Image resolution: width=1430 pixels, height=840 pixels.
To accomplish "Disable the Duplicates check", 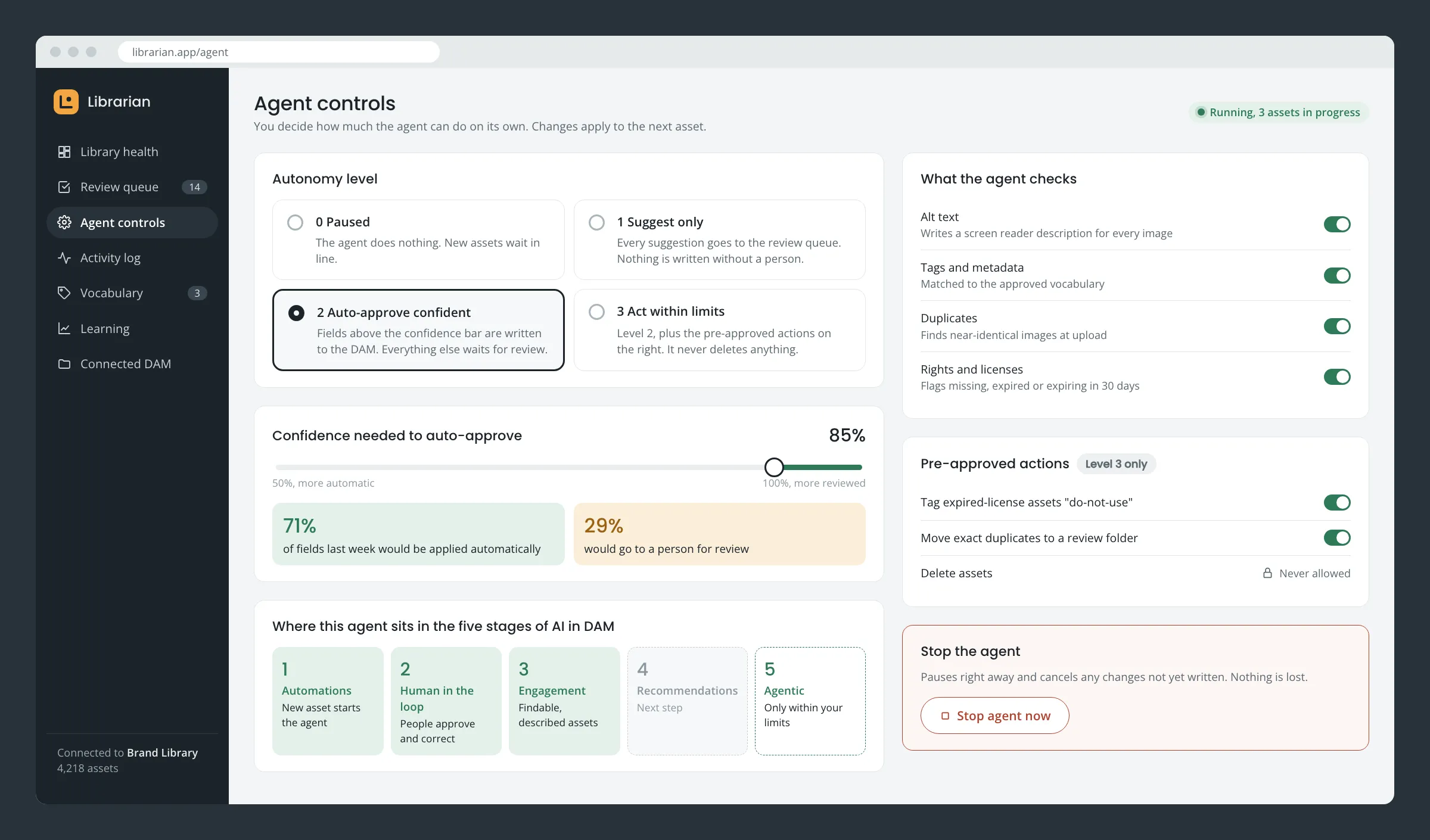I will [1337, 326].
